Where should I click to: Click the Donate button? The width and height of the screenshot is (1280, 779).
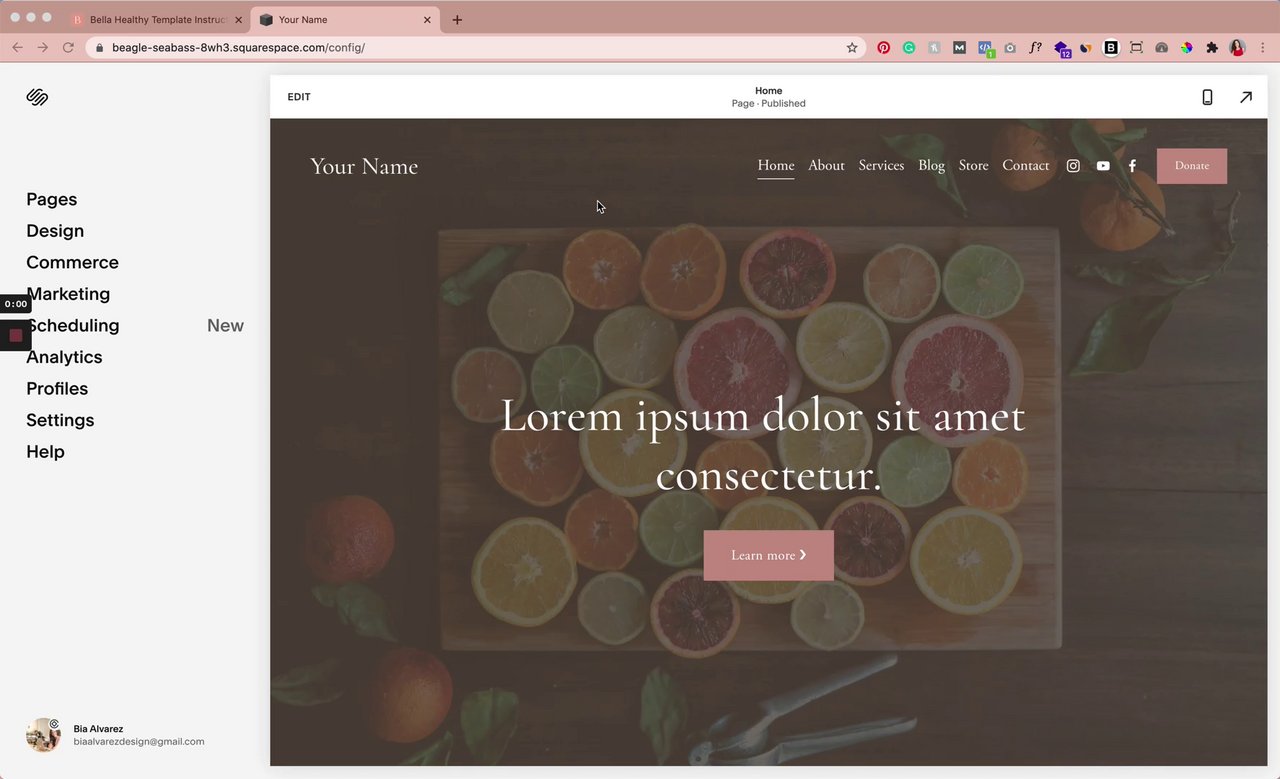point(1192,166)
